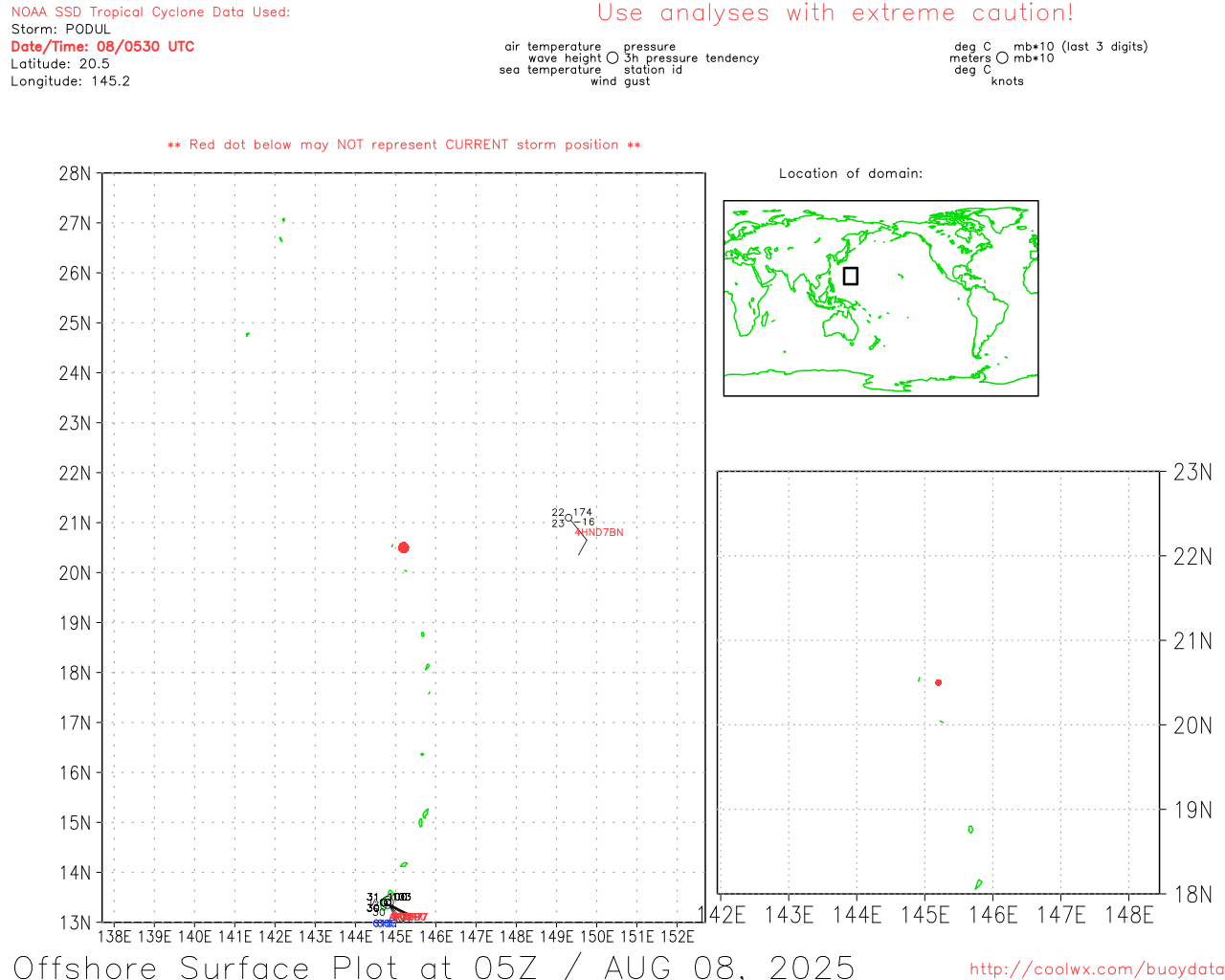Click the 'knots' legend label
Viewport: 1225px width, 980px height.
1008,80
